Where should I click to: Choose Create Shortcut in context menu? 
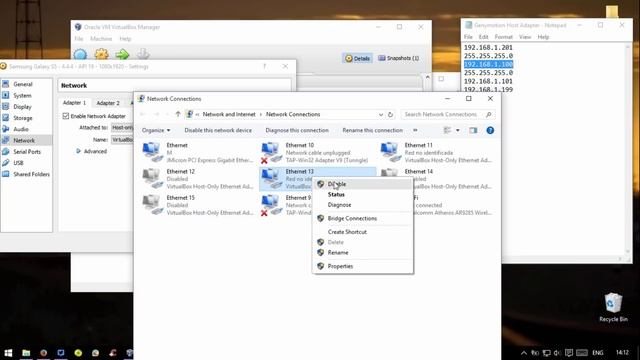[347, 232]
